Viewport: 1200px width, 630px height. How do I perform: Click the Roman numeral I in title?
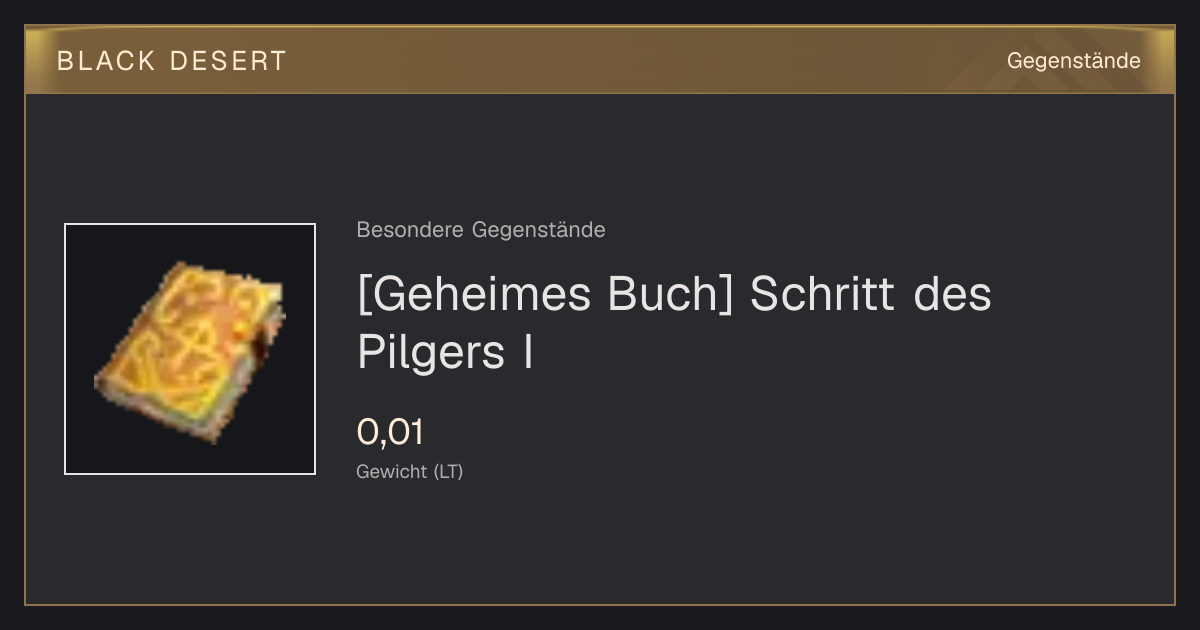click(528, 352)
